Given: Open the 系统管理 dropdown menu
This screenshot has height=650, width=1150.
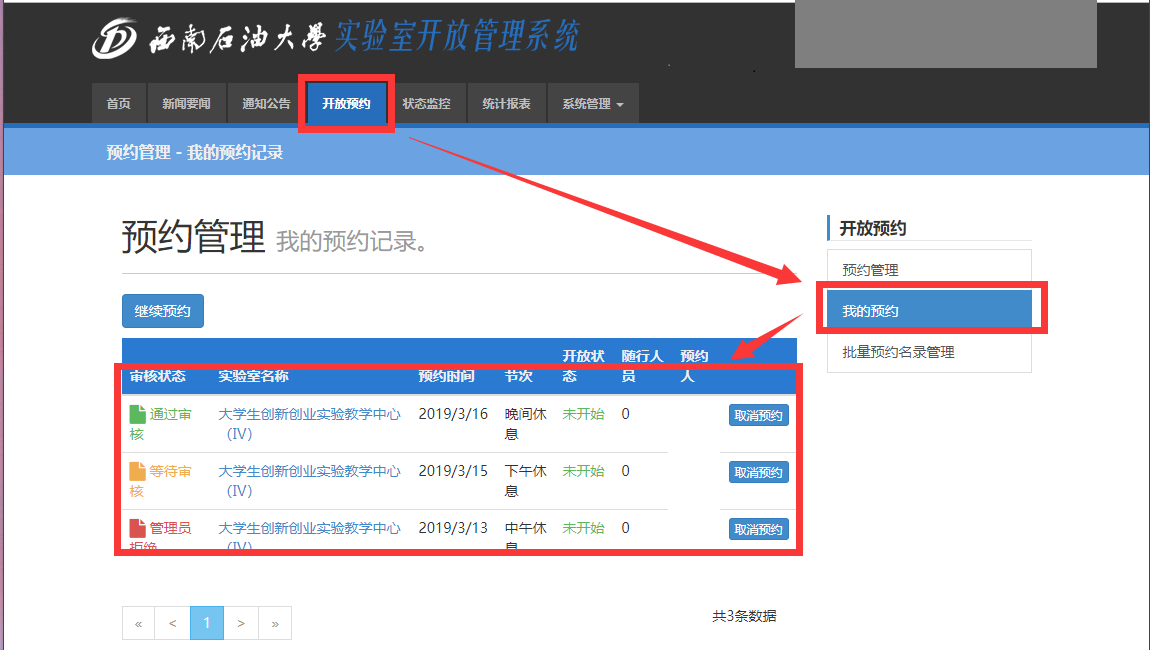Looking at the screenshot, I should (592, 103).
